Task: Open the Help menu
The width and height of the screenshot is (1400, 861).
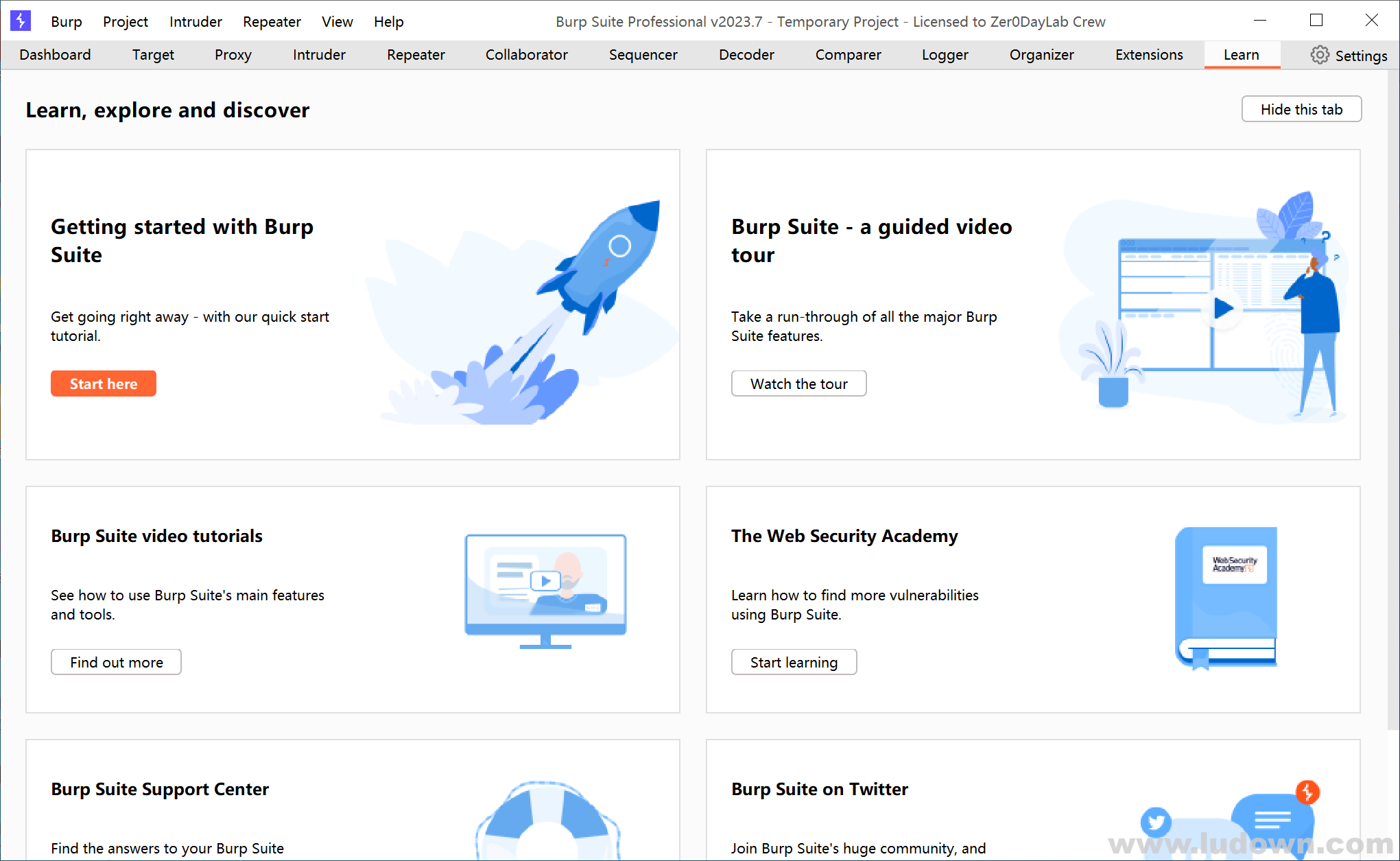Action: tap(388, 21)
